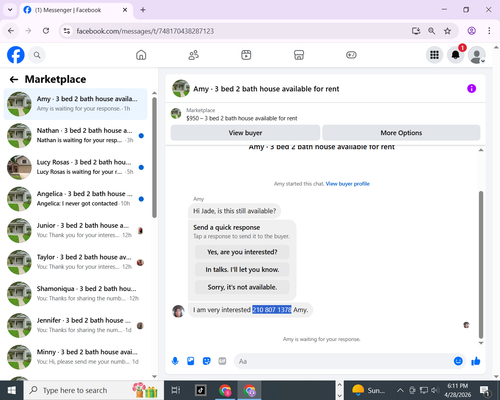The width and height of the screenshot is (500, 400).
Task: Open Taylor's conversation
Action: (x=75, y=262)
